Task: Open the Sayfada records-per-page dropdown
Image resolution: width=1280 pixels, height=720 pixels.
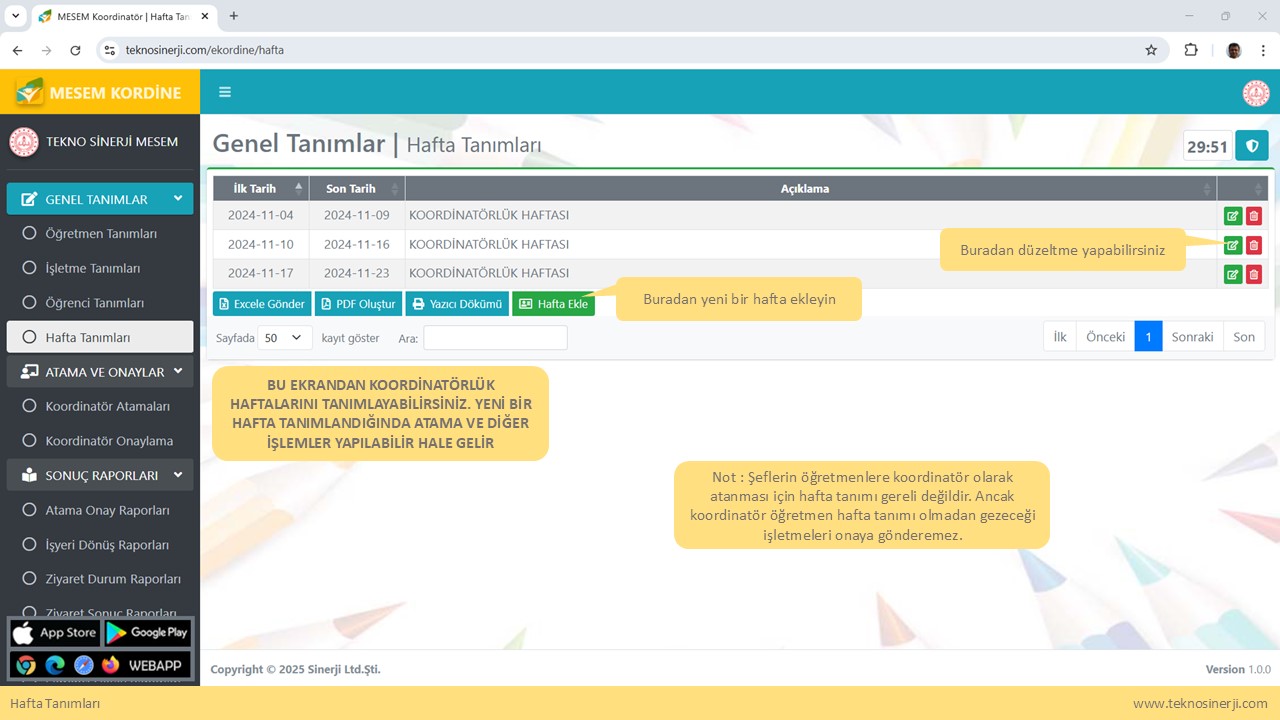Action: click(285, 338)
